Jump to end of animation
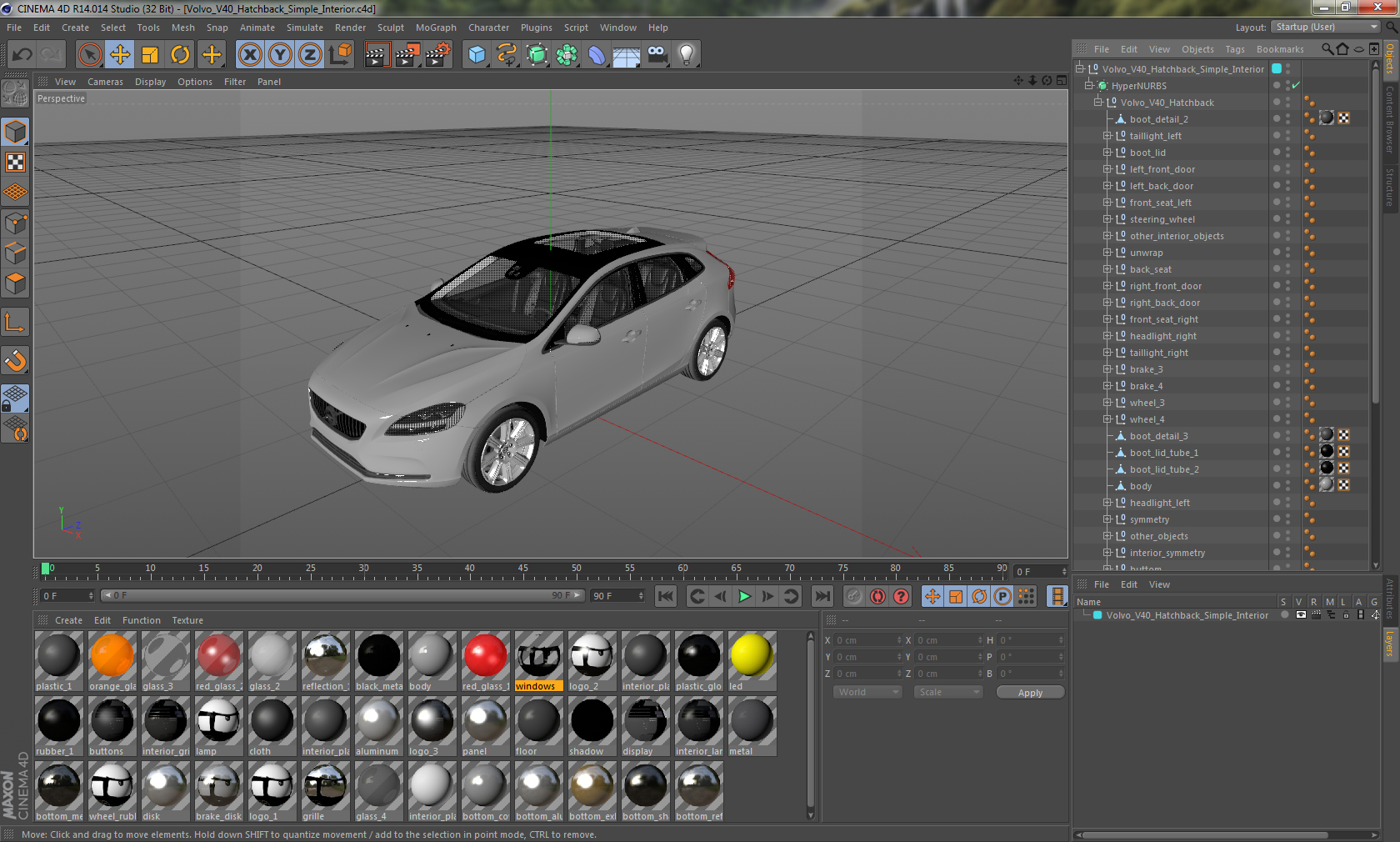This screenshot has width=1400, height=842. point(822,596)
